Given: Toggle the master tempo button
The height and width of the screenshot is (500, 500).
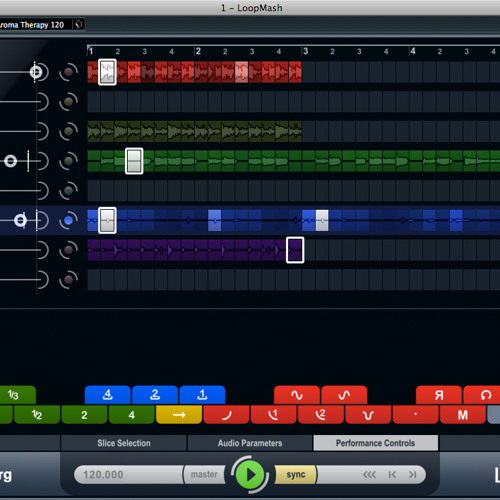Looking at the screenshot, I should [204, 474].
